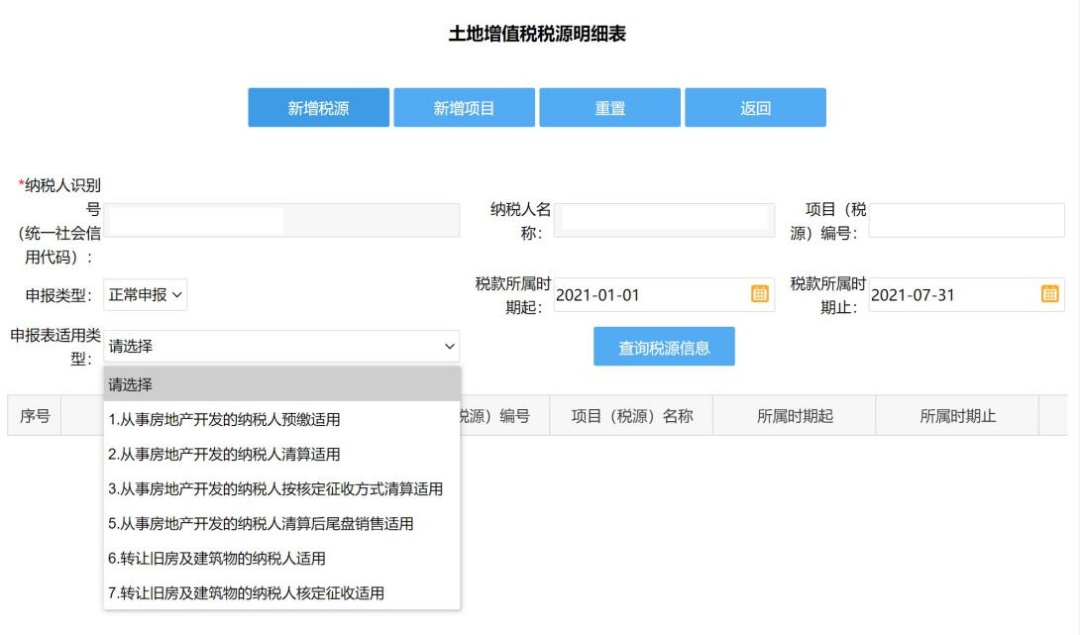Image resolution: width=1080 pixels, height=635 pixels.
Task: Open the 税款所属时期起 calendar picker icon
Action: coord(760,294)
